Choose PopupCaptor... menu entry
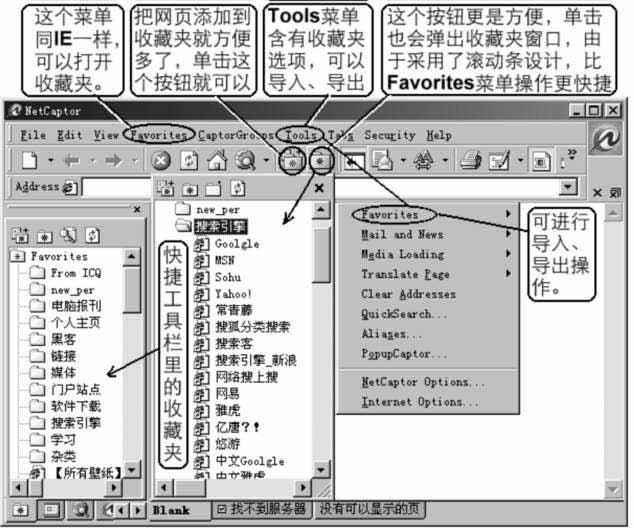Image resolution: width=634 pixels, height=528 pixels. click(x=429, y=354)
